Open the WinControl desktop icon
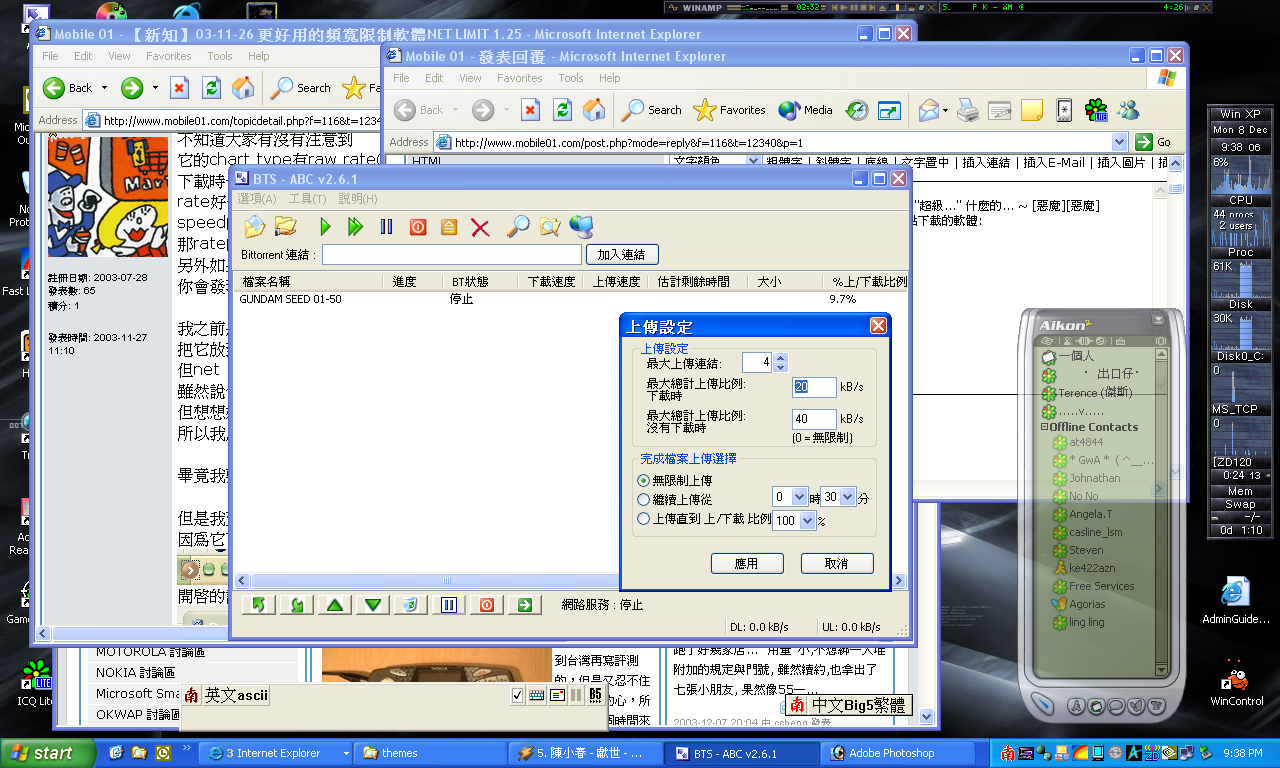Screen dimensions: 1280x768 pos(1237,685)
